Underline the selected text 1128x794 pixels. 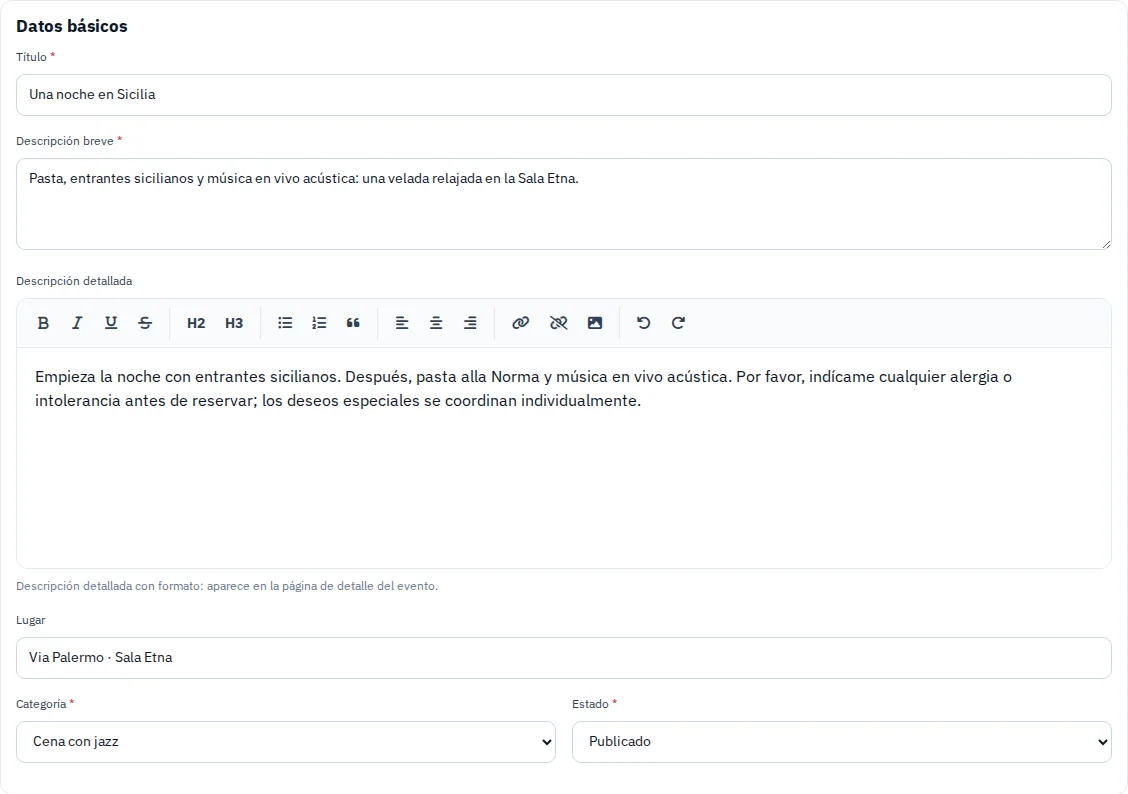tap(111, 323)
